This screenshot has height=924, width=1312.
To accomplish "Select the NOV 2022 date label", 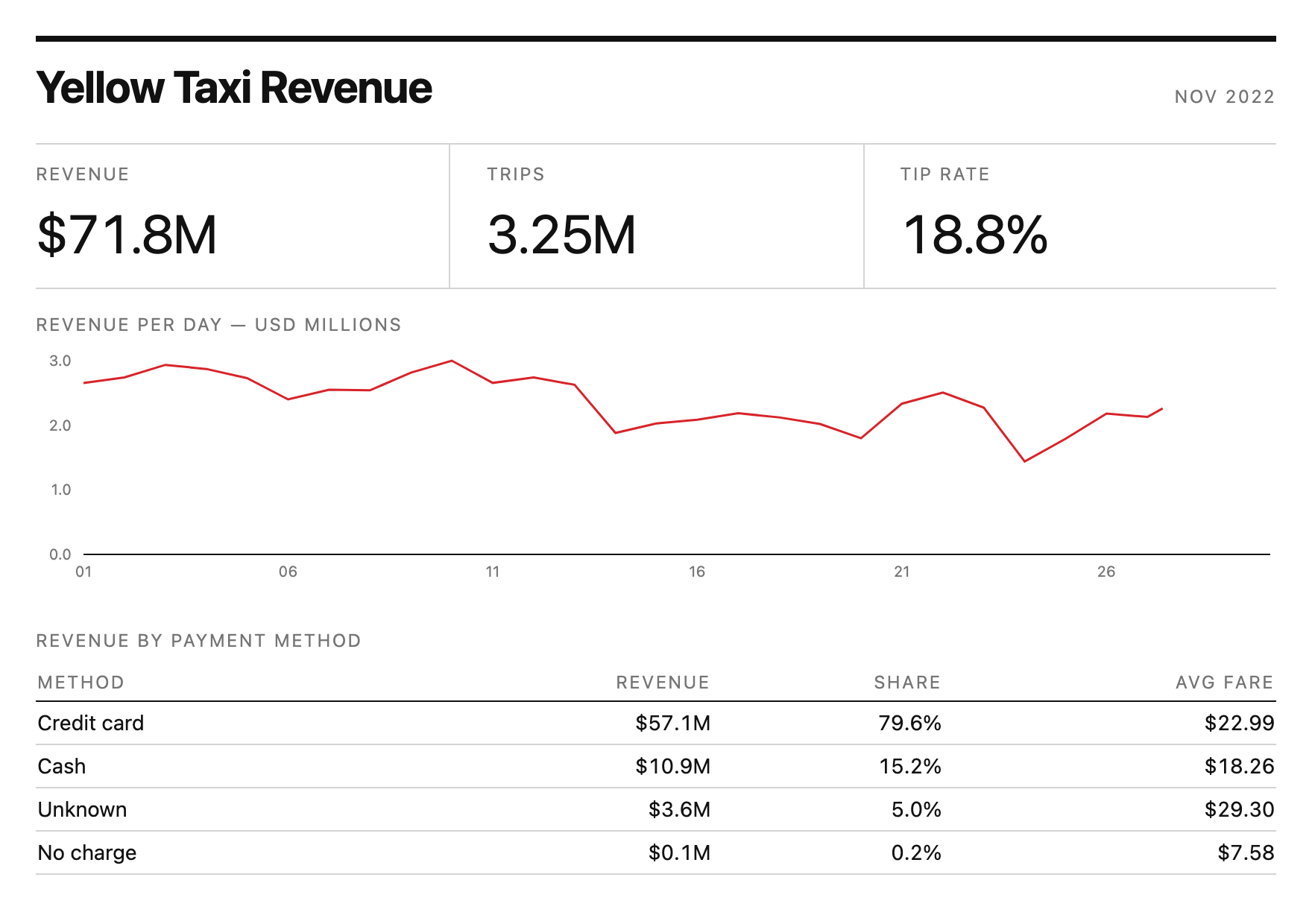I will point(1225,97).
